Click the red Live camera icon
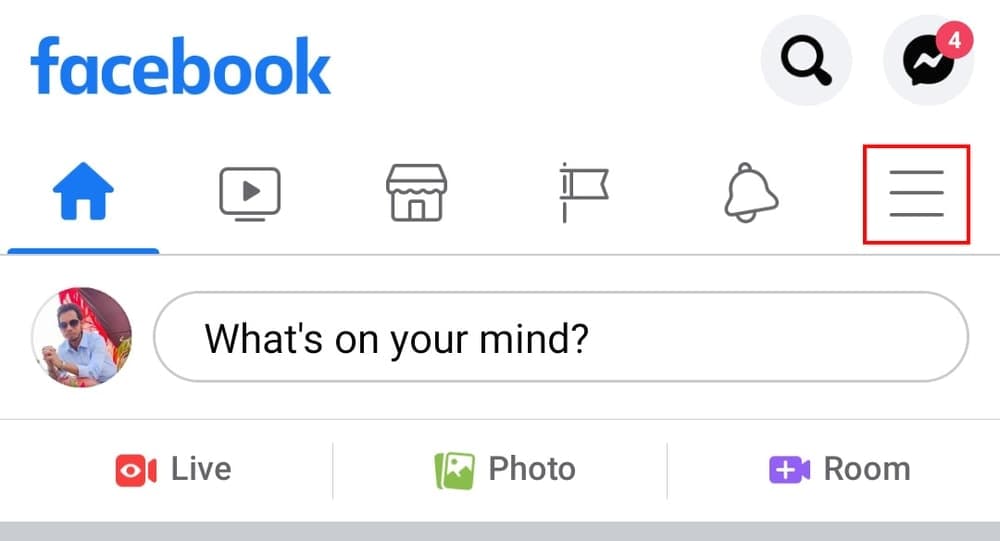The image size is (1000, 541). (136, 469)
